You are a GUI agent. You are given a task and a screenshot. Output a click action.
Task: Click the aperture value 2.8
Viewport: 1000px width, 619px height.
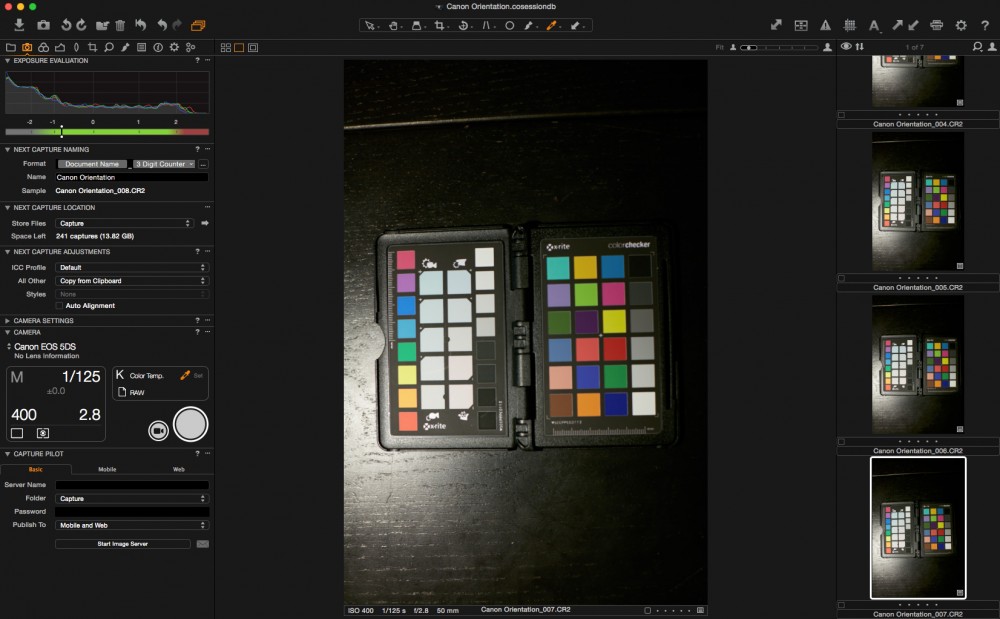[90, 415]
